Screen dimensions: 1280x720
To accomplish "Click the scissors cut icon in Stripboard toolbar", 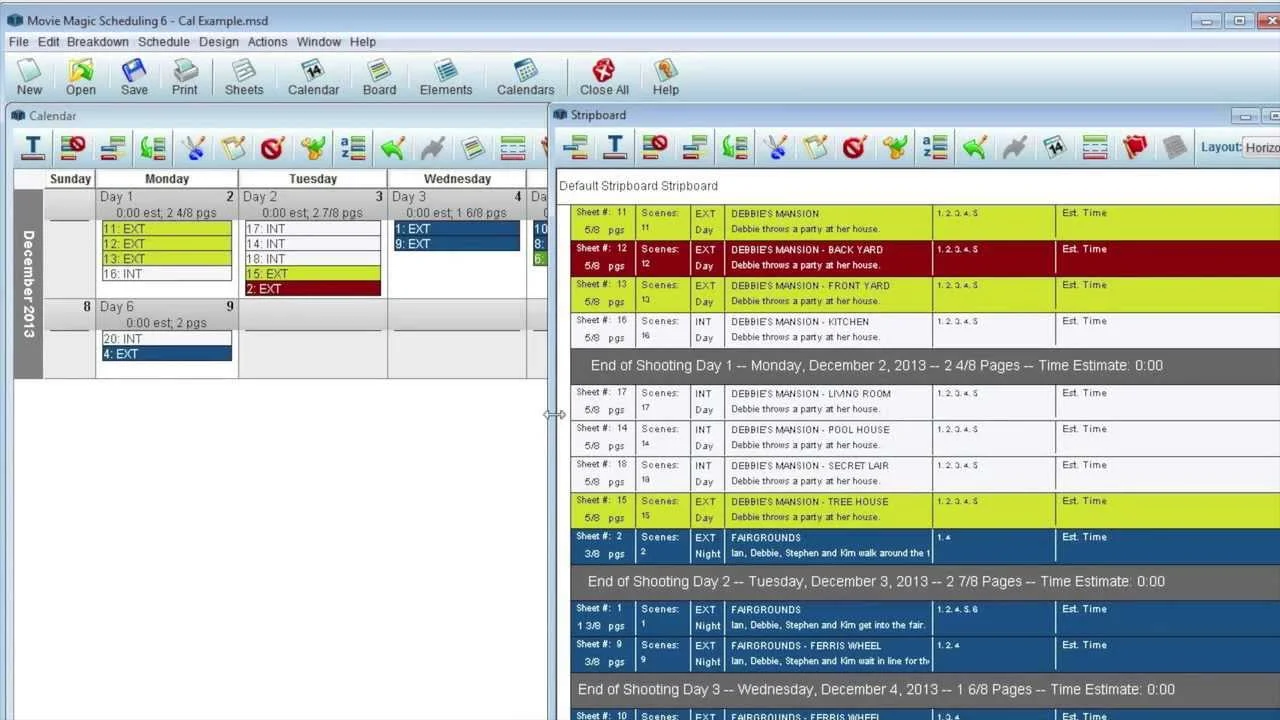I will (x=775, y=148).
